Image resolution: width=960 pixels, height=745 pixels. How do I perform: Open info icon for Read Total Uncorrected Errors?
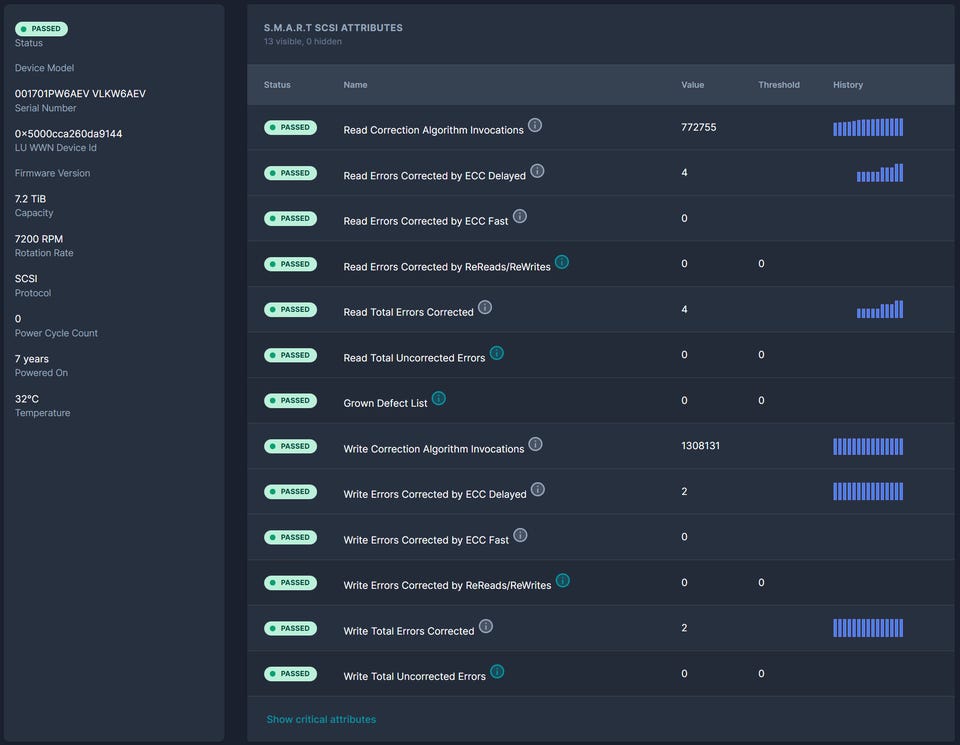coord(497,353)
